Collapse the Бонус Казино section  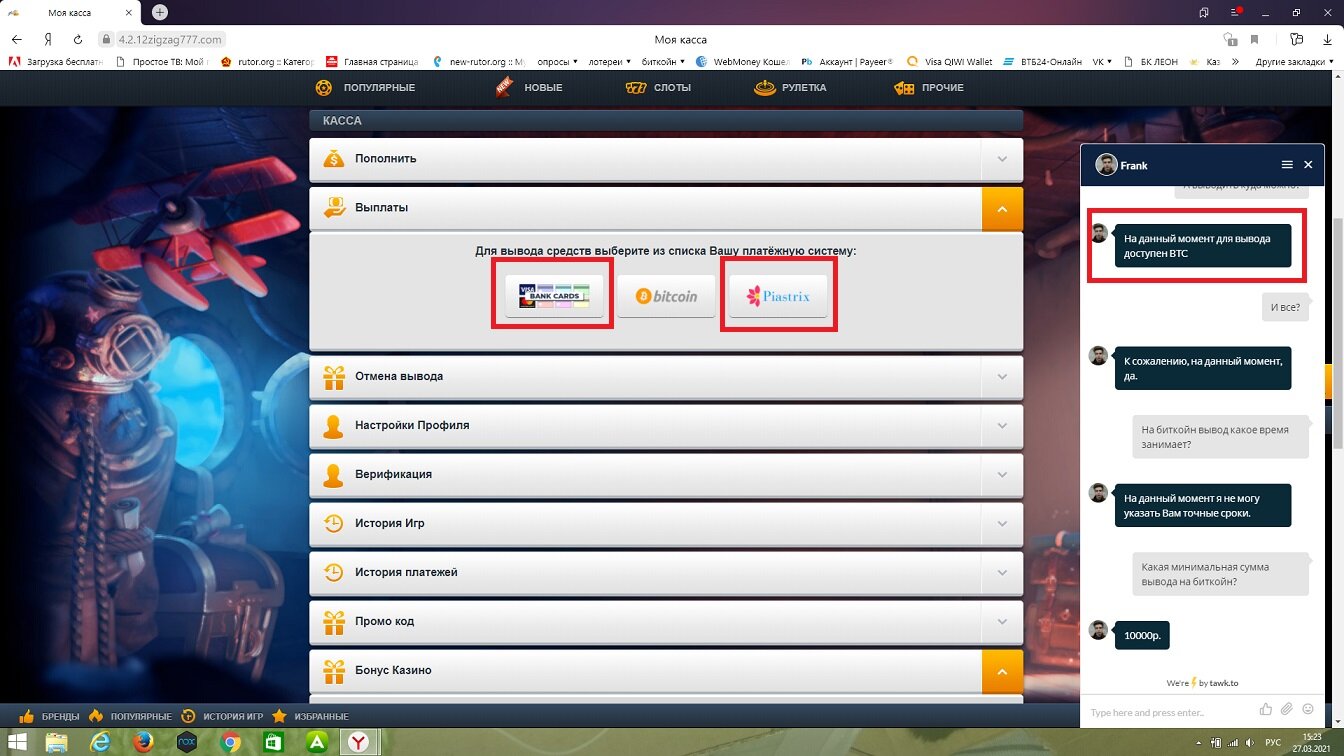(1002, 670)
